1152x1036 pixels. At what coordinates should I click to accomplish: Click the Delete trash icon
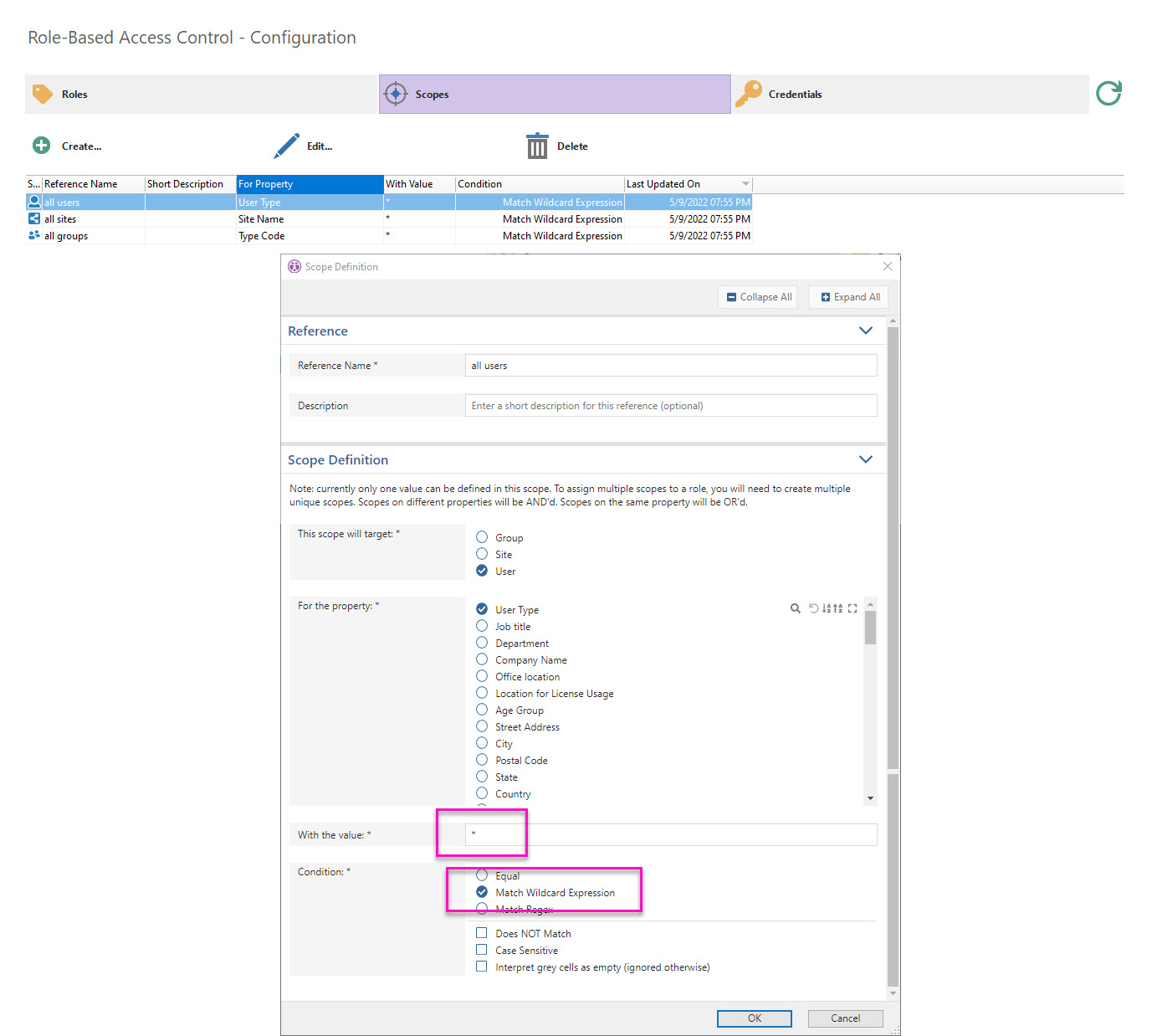tap(537, 145)
